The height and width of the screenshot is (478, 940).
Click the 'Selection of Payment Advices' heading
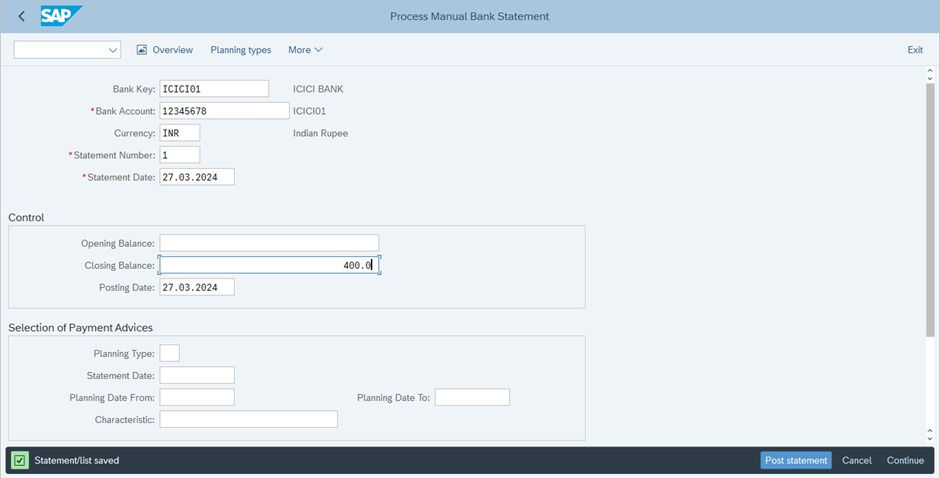pyautogui.click(x=80, y=328)
